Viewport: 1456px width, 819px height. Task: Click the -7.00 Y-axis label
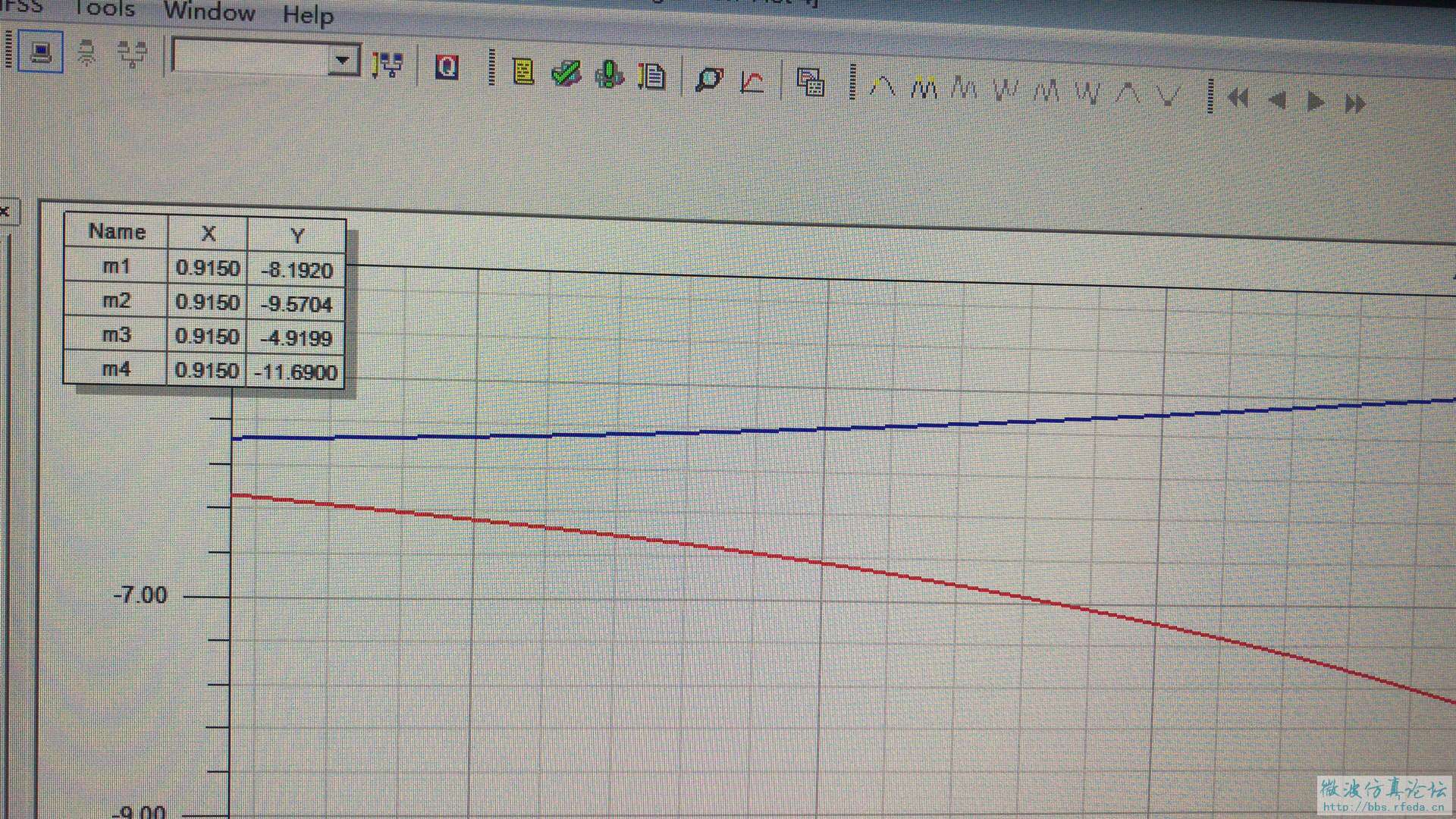click(140, 595)
